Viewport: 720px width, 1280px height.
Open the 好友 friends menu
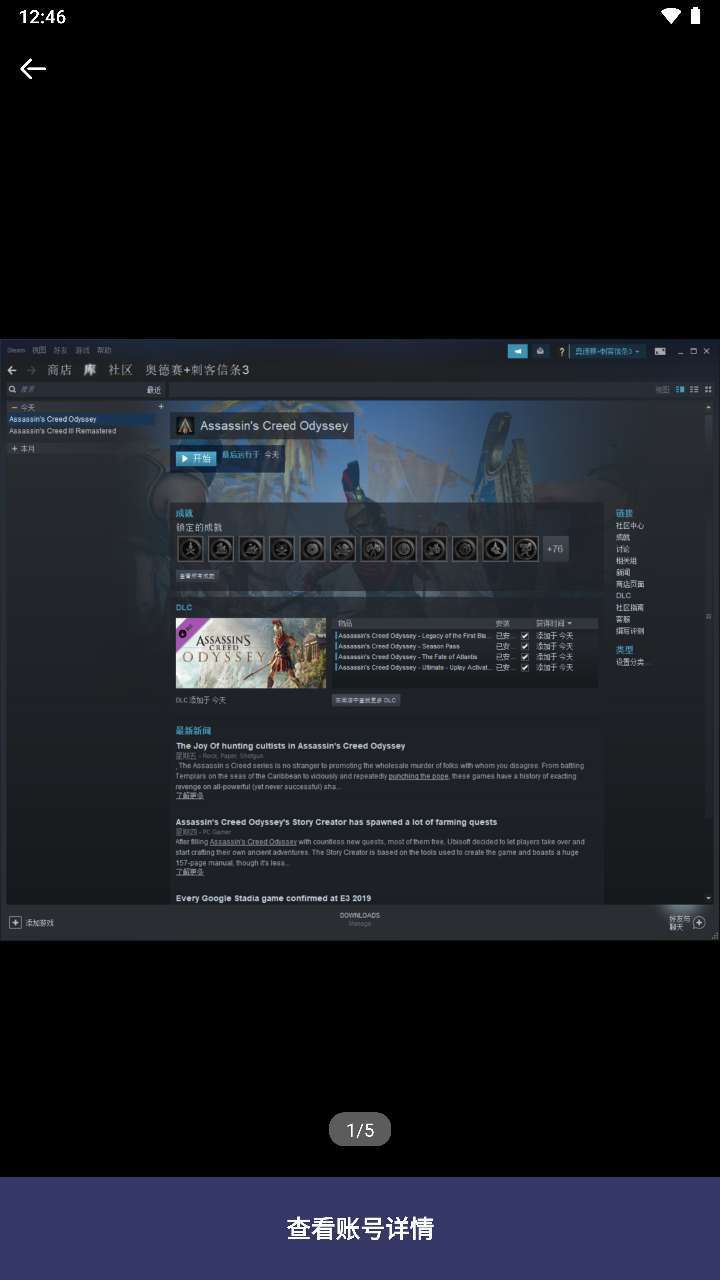(60, 350)
